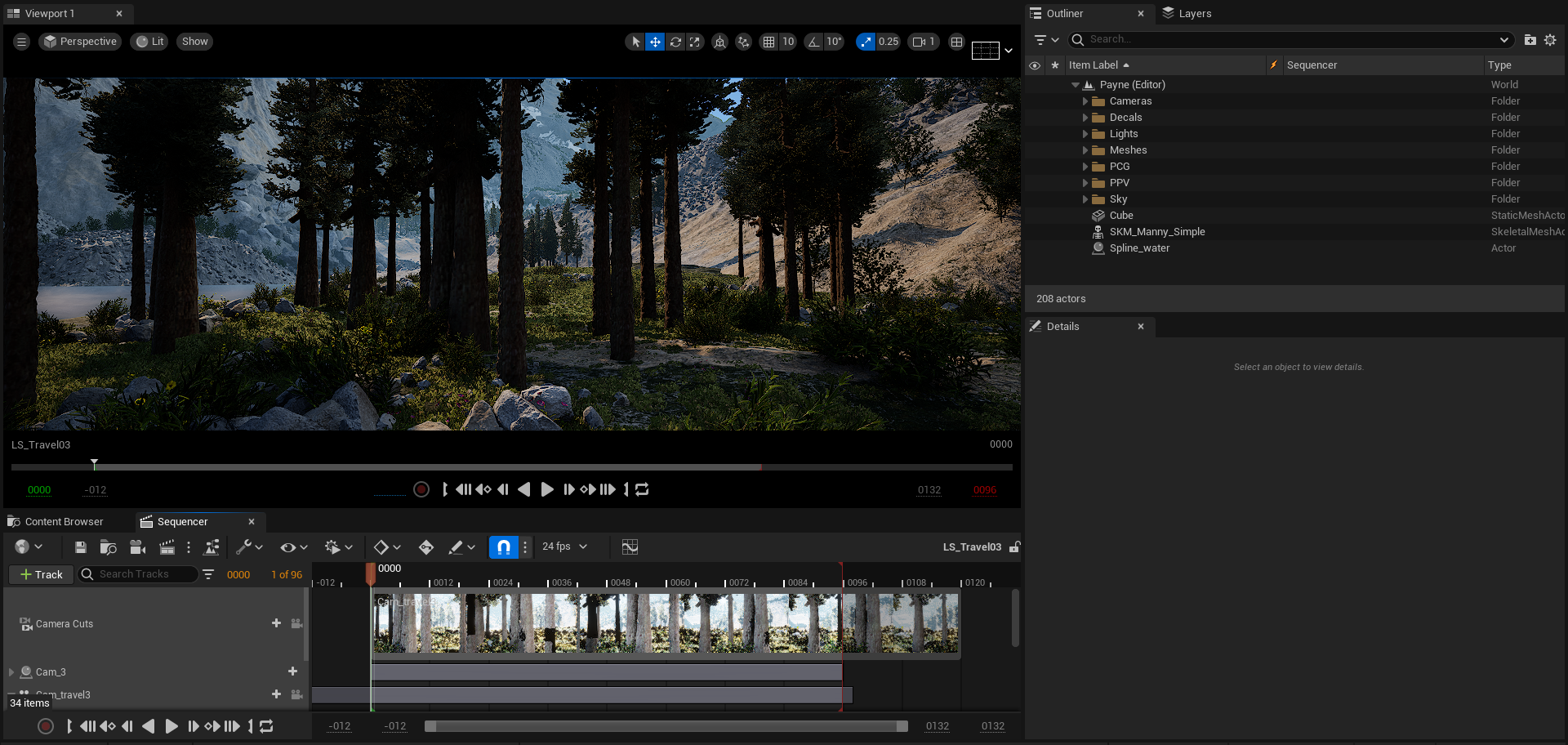Click the viewport record button
Screen dimensions: 1568x745
(x=421, y=489)
